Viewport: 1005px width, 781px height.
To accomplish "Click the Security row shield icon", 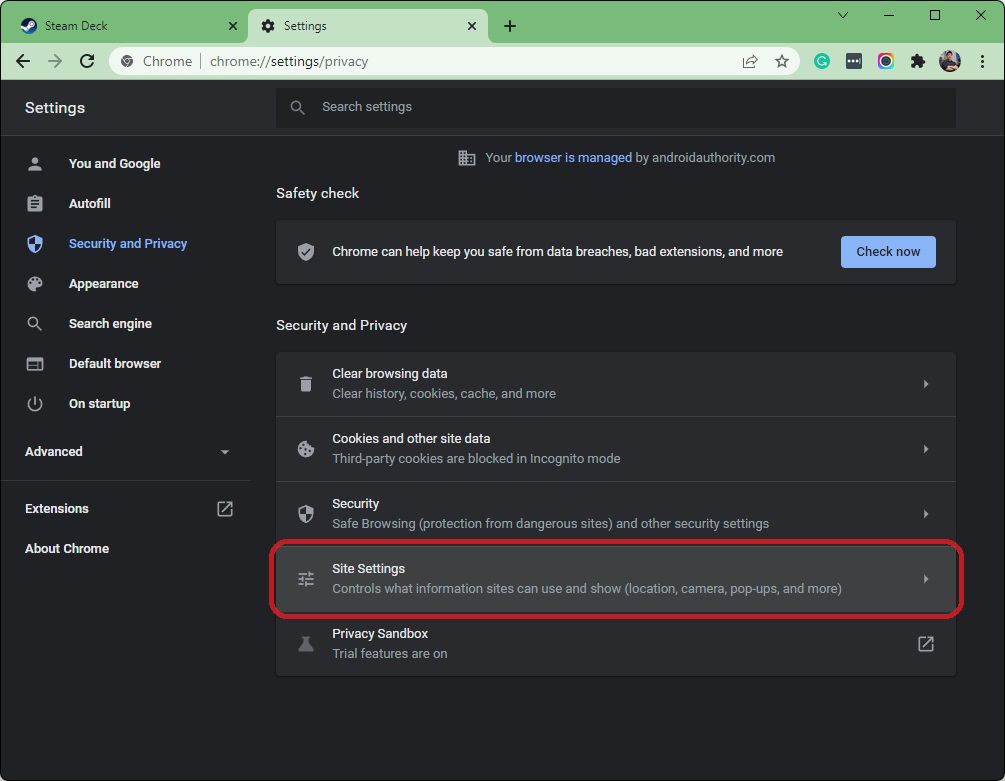I will (306, 514).
